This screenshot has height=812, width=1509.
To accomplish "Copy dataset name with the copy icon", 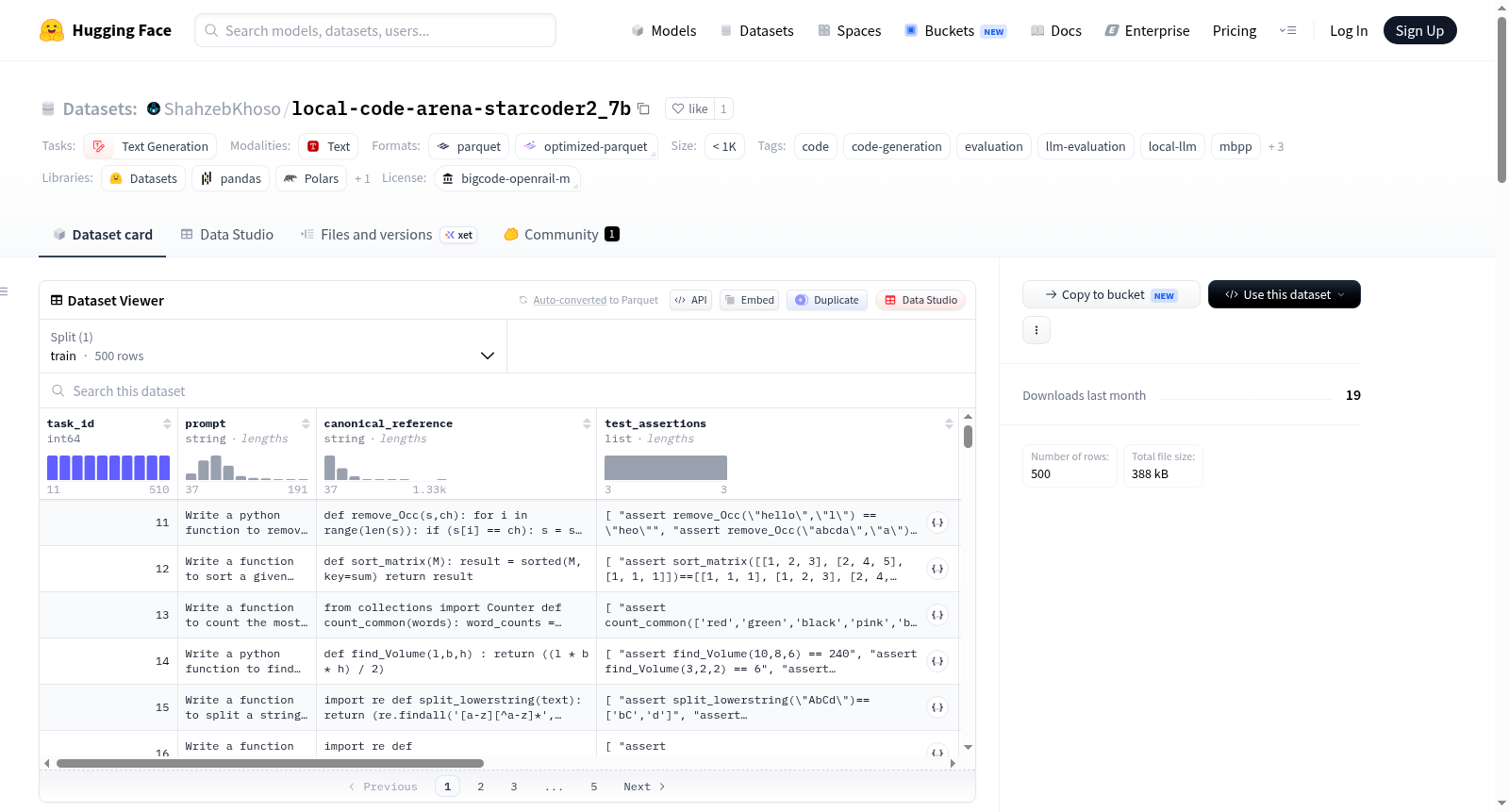I will pyautogui.click(x=643, y=108).
